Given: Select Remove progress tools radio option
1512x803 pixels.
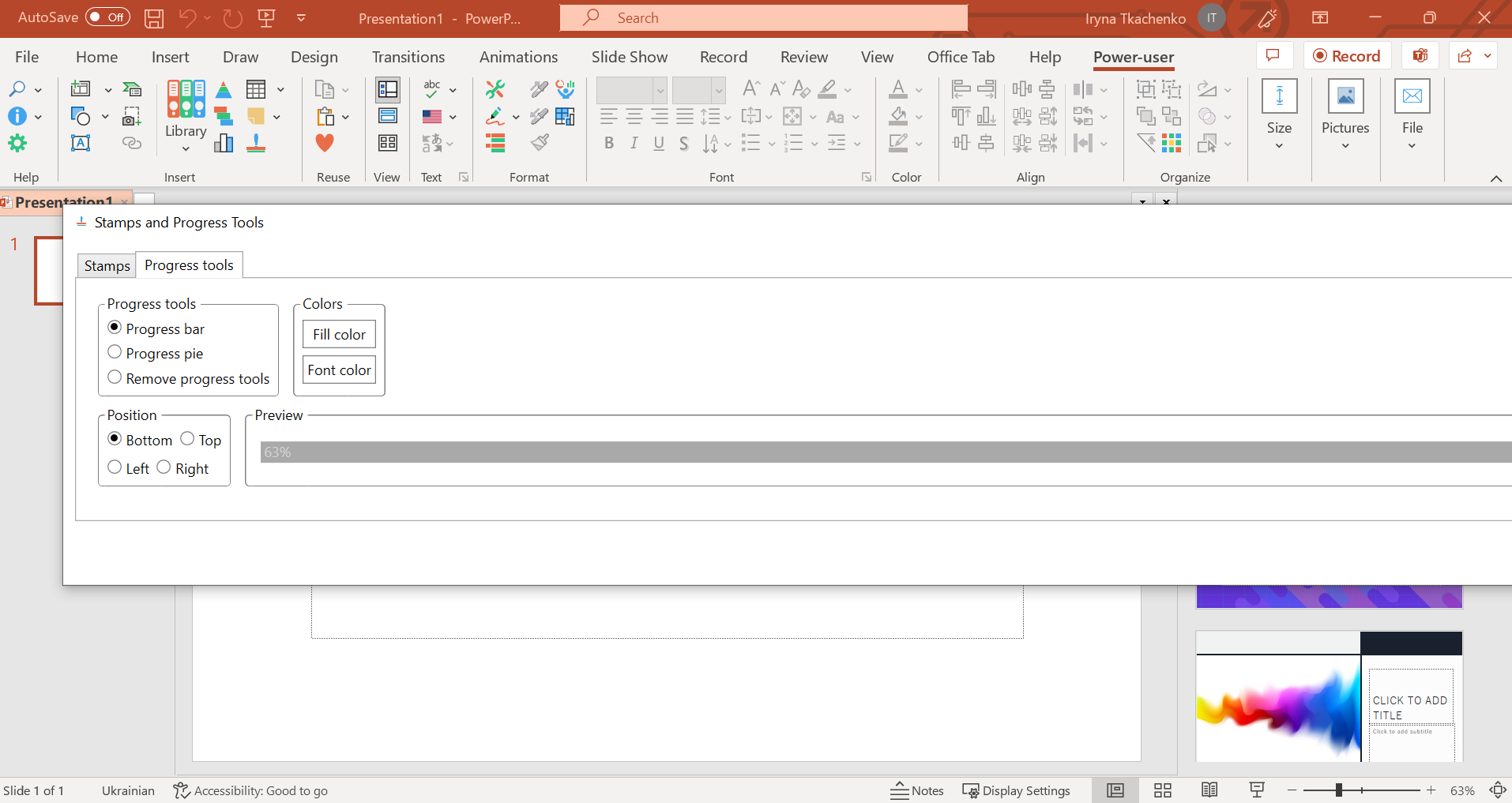Looking at the screenshot, I should pos(115,377).
